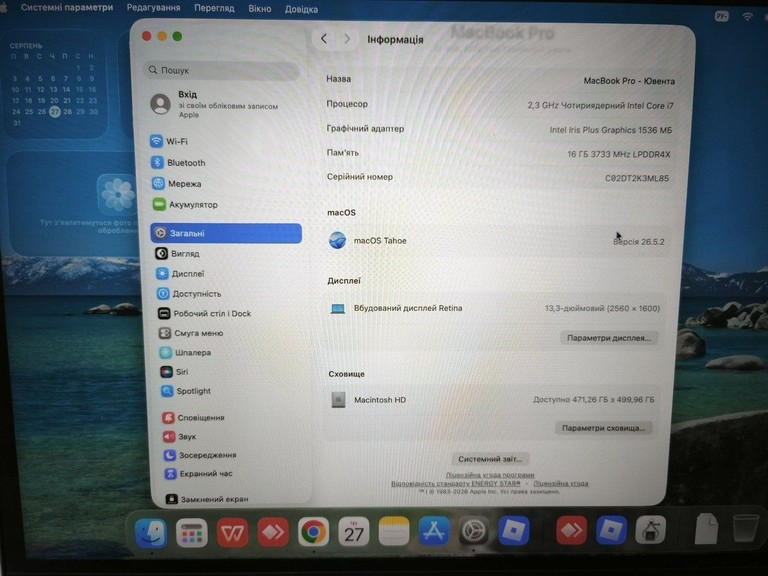
Task: Open Trash in the Dock
Action: tap(745, 528)
